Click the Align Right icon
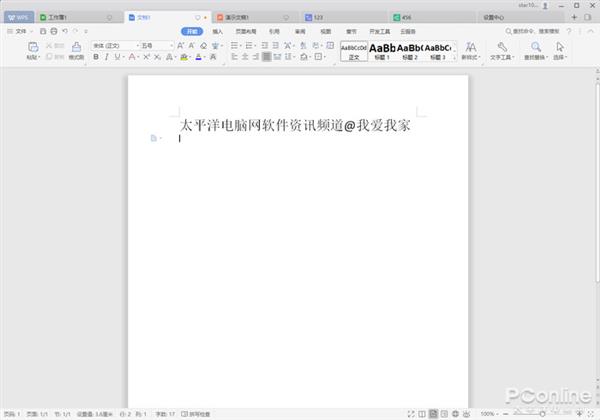This screenshot has width=600, height=420. point(256,57)
